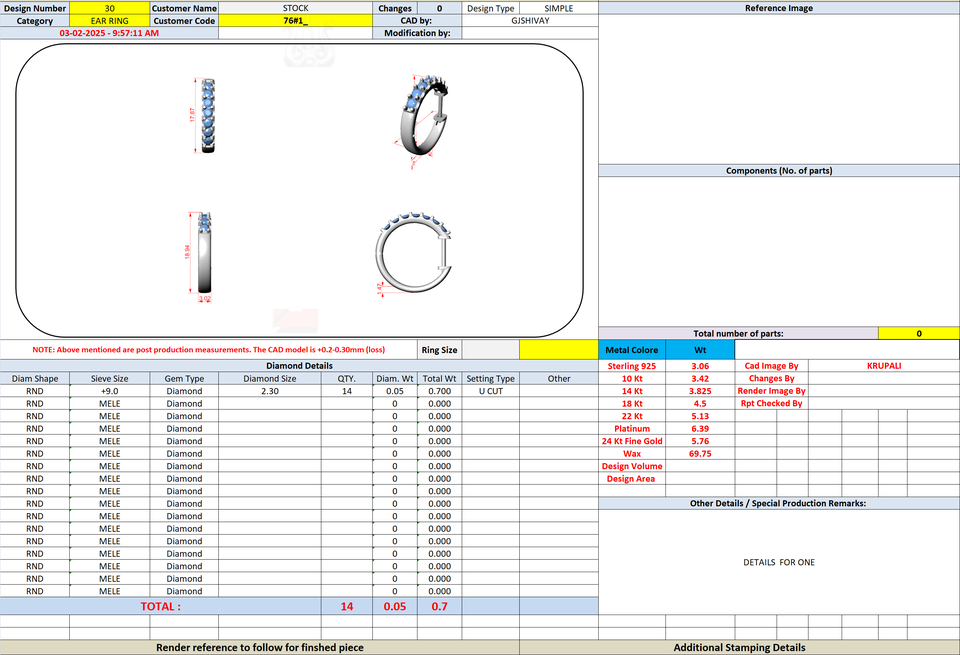Click the EAR RING category cell
960x655 pixels.
pyautogui.click(x=110, y=21)
